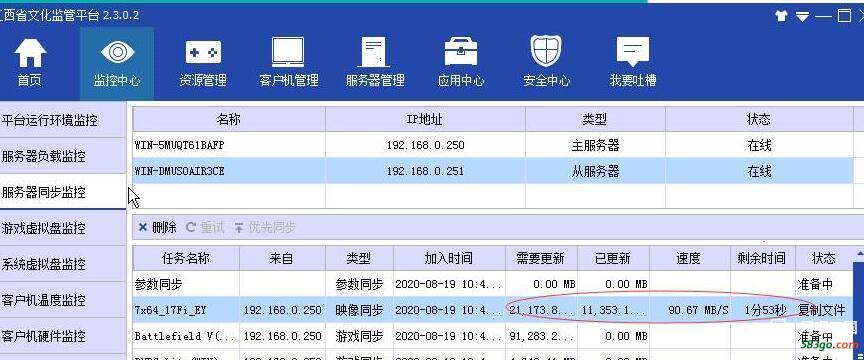864x360 pixels.
Task: Sort tasks by 剩余时间 header
Action: 762,258
